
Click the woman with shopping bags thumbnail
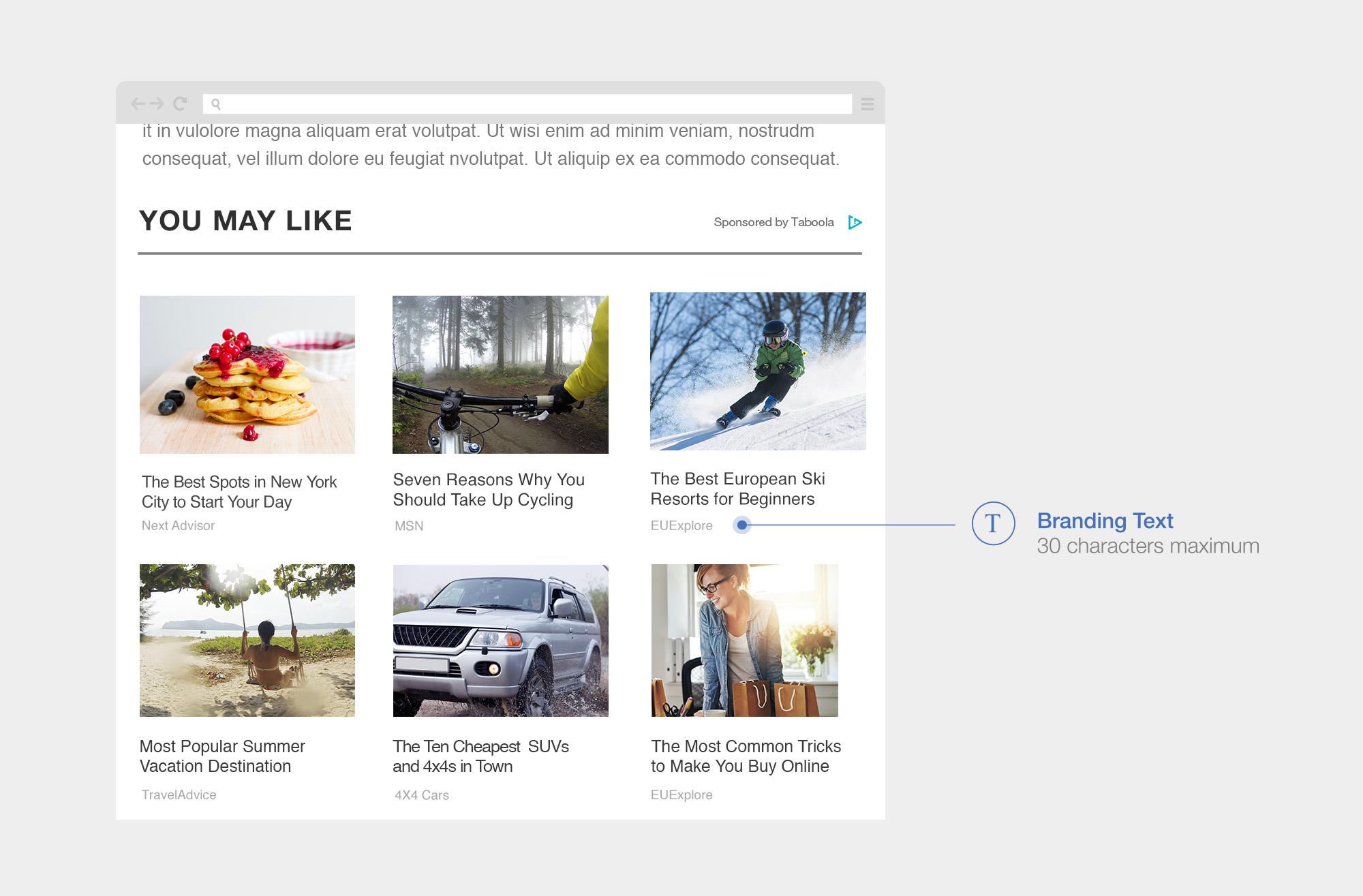(745, 640)
